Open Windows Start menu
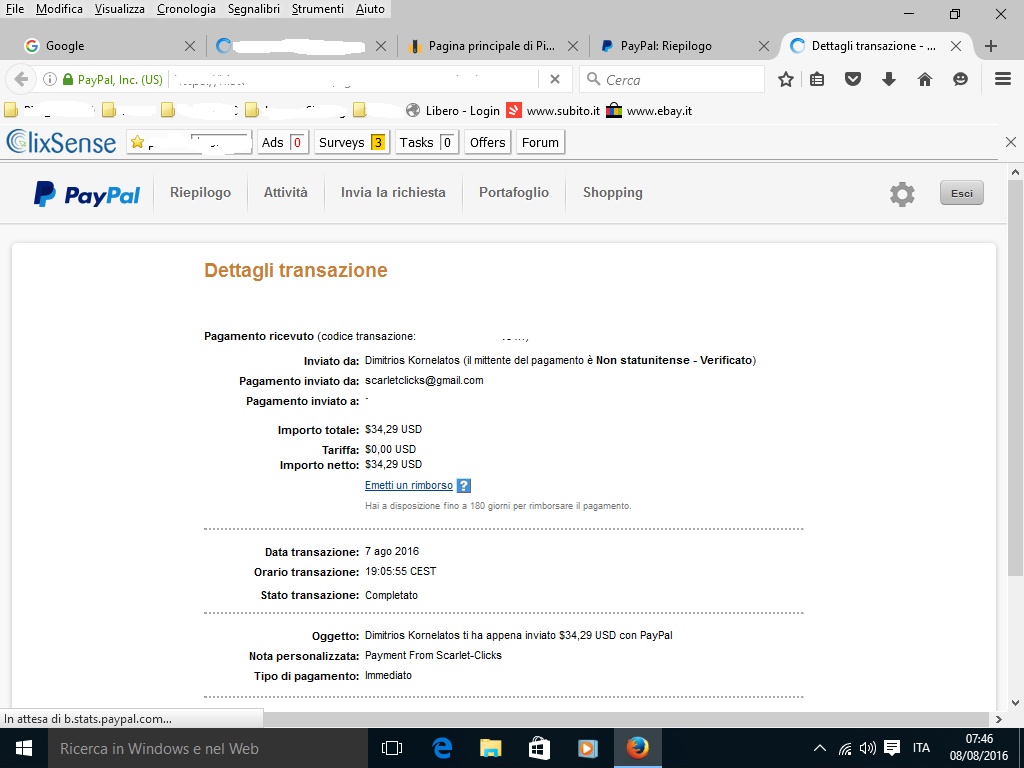The width and height of the screenshot is (1024, 768). point(24,748)
